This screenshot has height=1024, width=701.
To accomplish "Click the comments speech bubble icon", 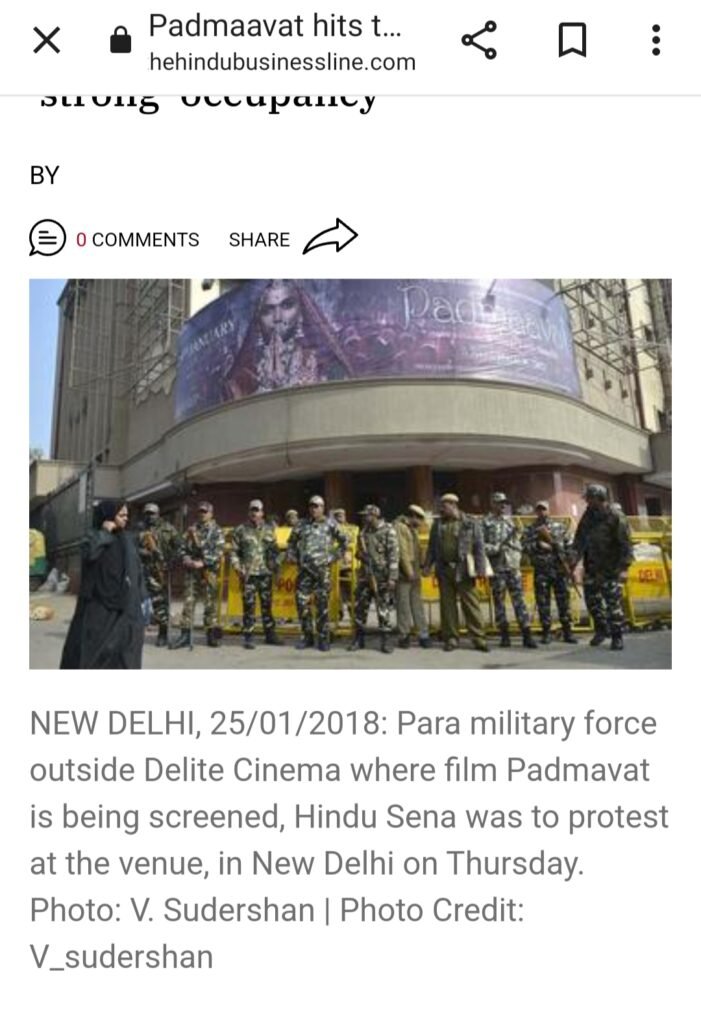I will pos(47,238).
